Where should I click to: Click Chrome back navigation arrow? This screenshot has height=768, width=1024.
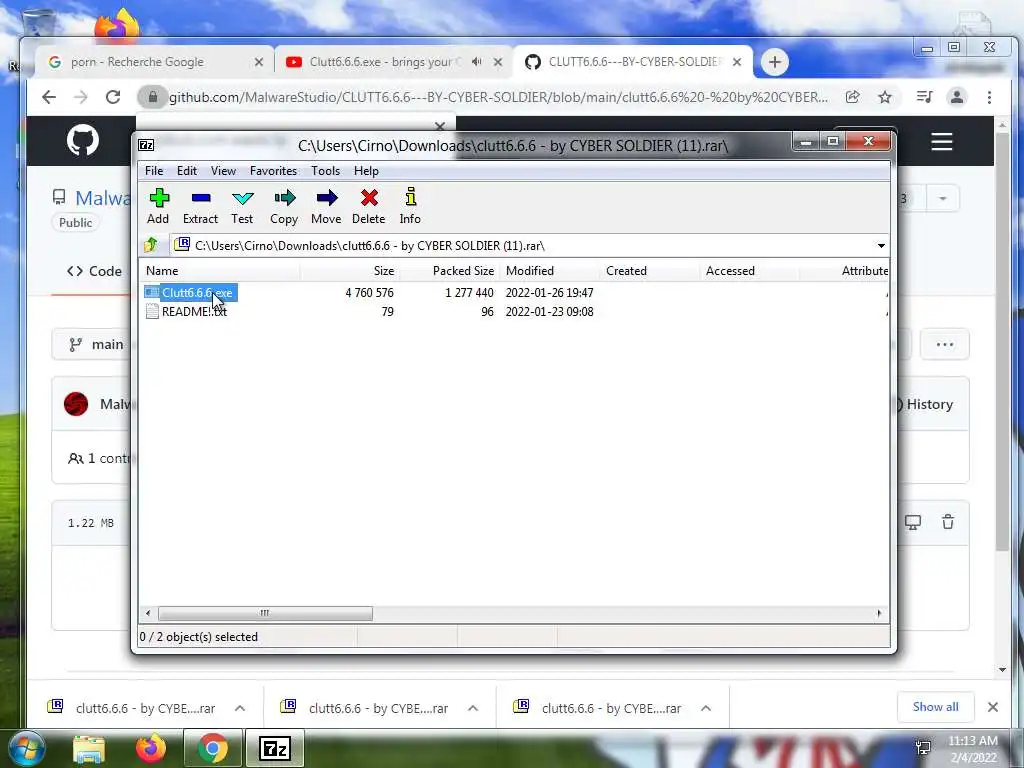click(49, 97)
